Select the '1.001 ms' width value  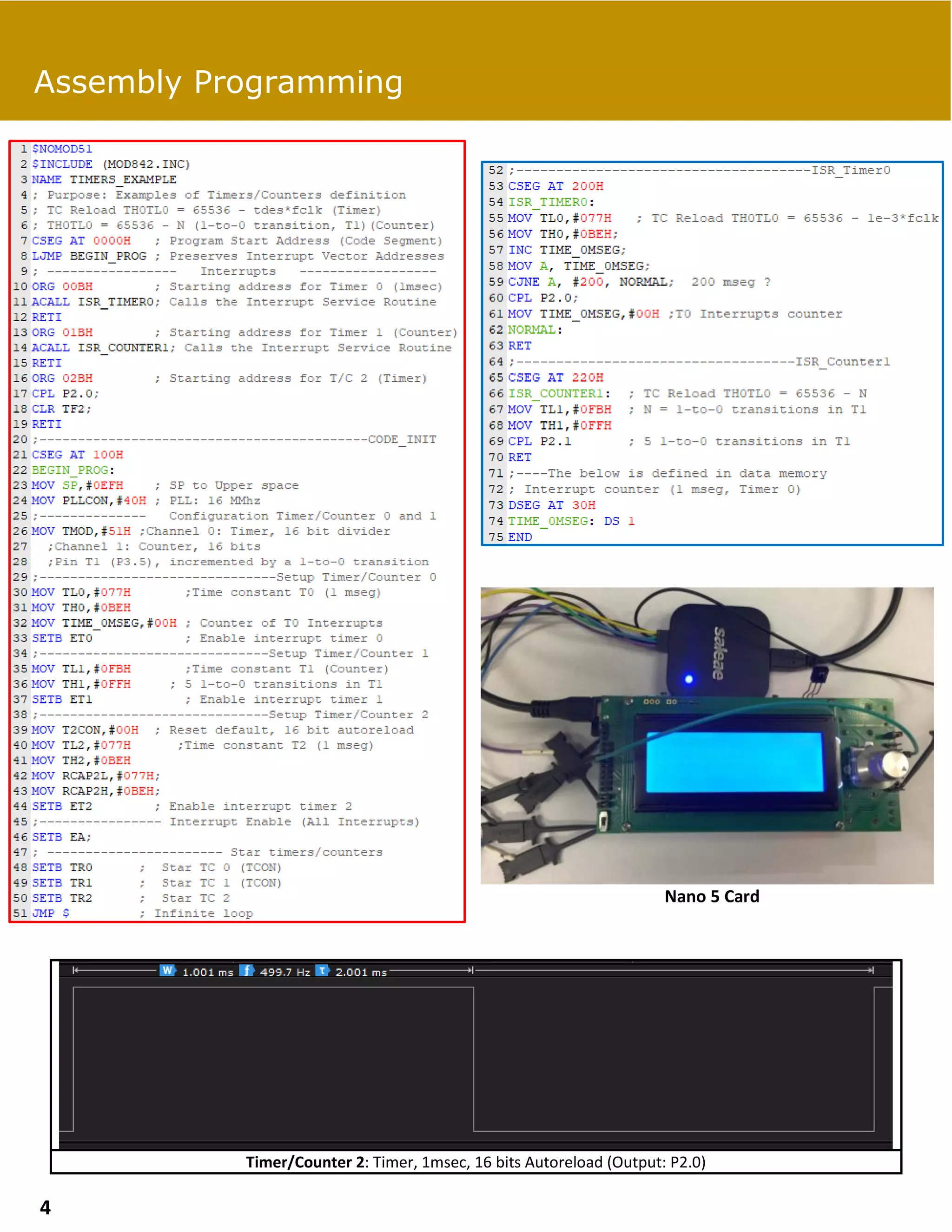[207, 972]
